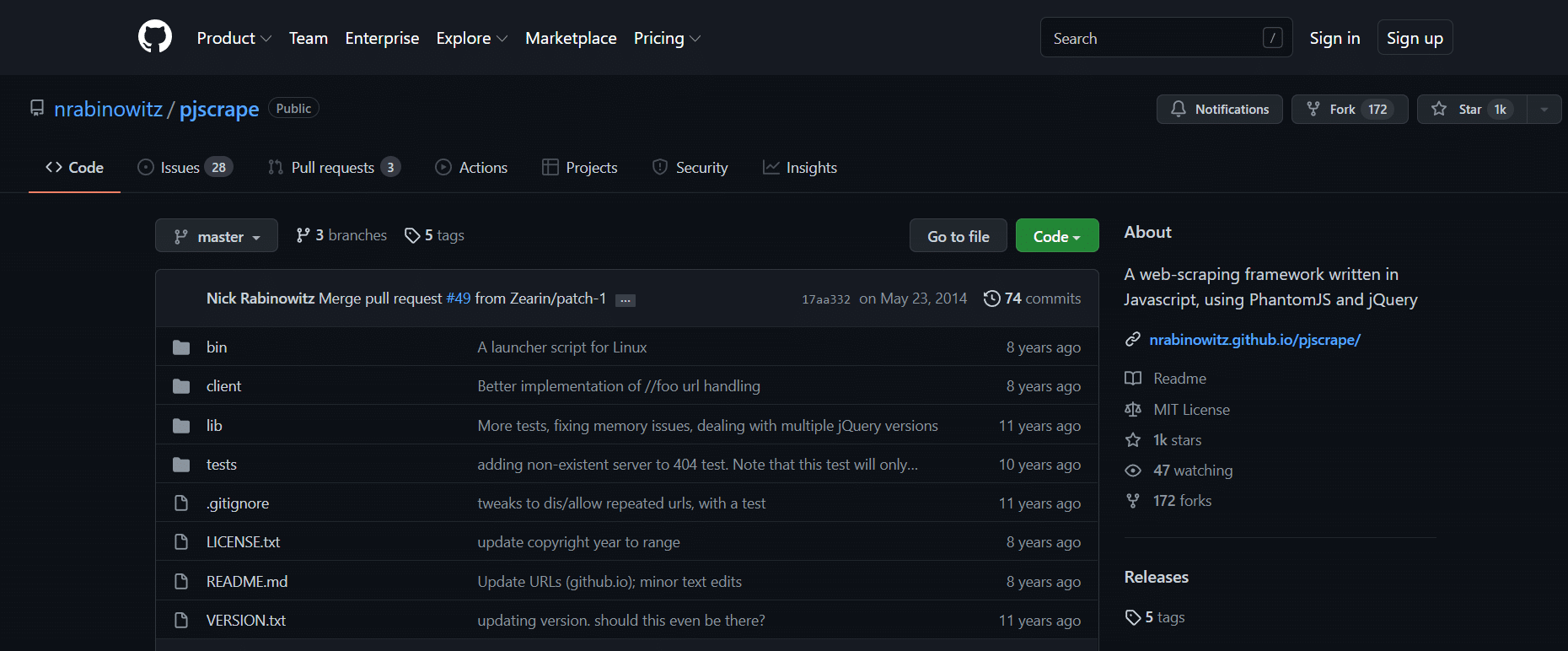The width and height of the screenshot is (1568, 651).
Task: Open the Insights tab
Action: click(800, 168)
